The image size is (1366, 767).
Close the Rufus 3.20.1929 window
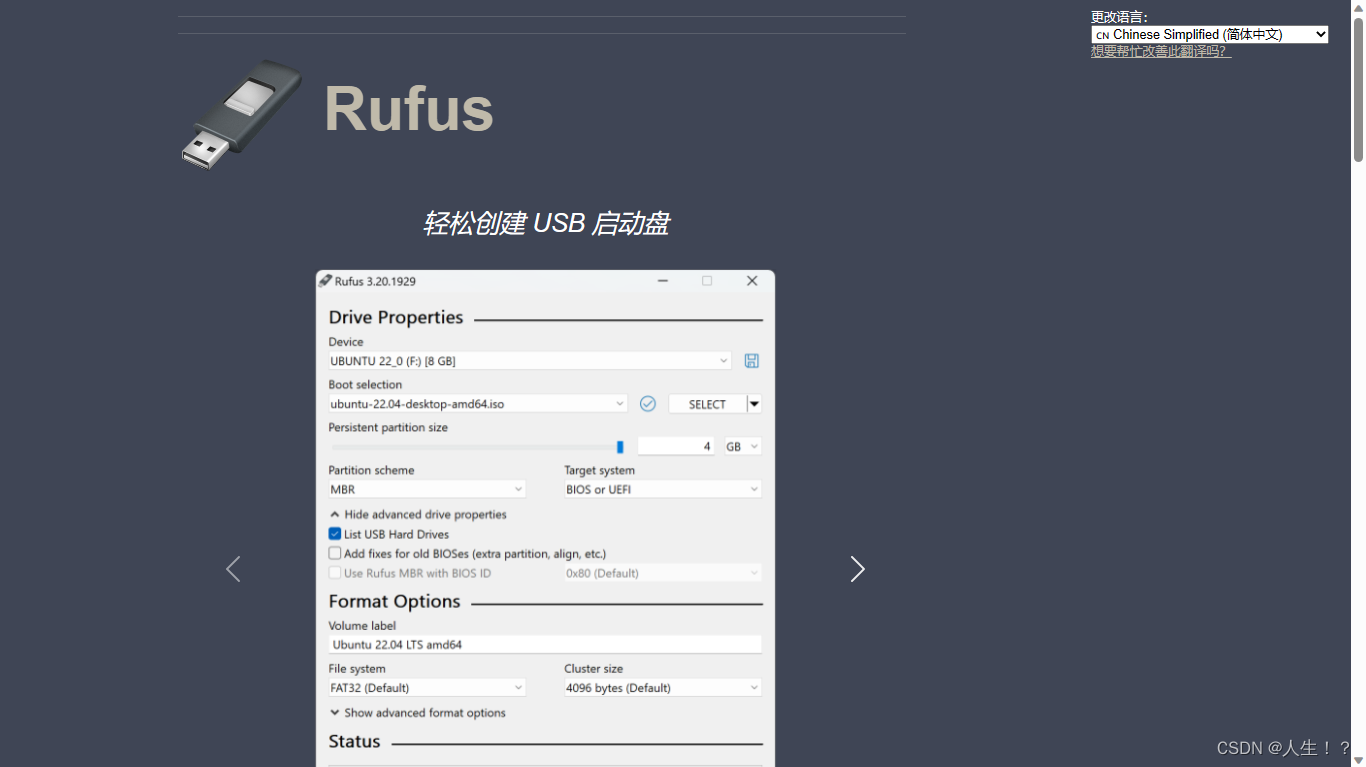[752, 281]
